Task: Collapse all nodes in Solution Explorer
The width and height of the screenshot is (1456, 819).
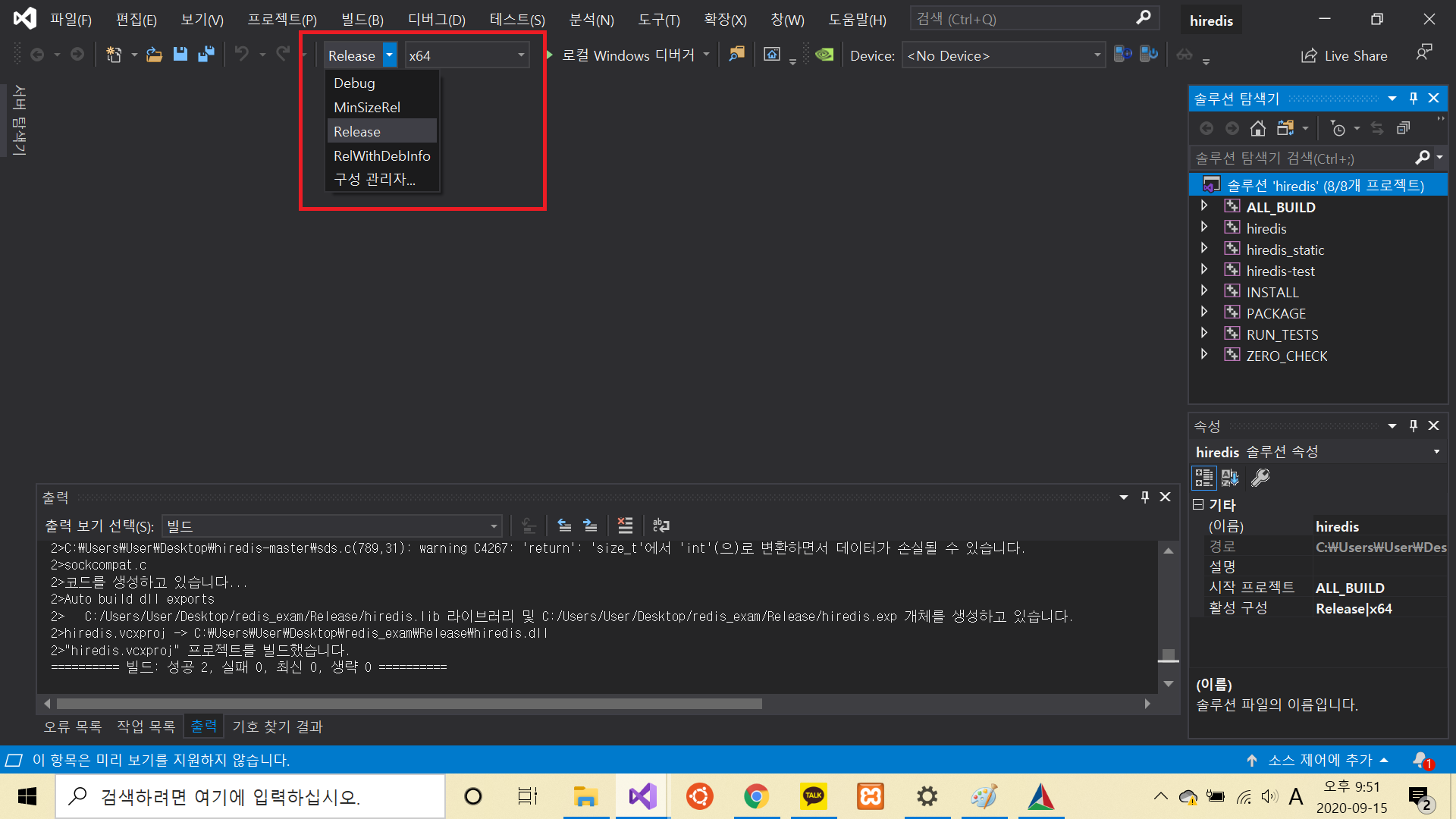Action: (x=1403, y=128)
